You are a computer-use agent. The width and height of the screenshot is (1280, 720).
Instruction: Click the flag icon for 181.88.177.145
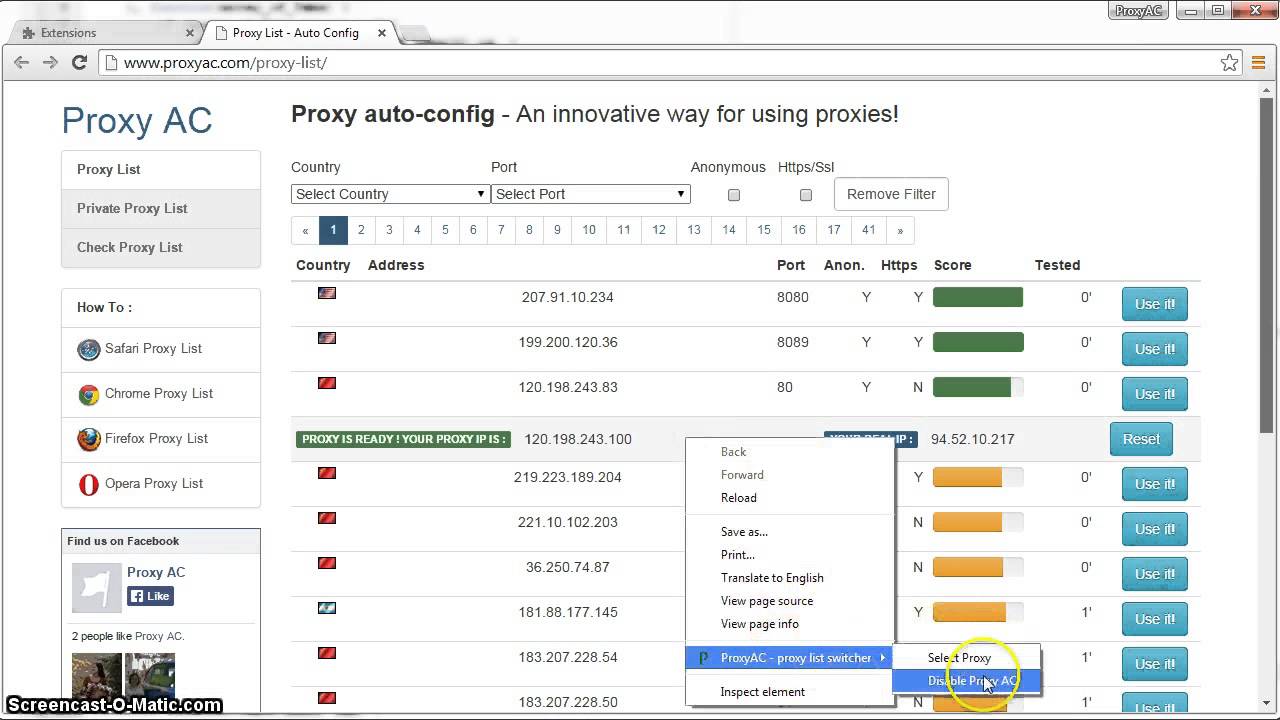327,608
